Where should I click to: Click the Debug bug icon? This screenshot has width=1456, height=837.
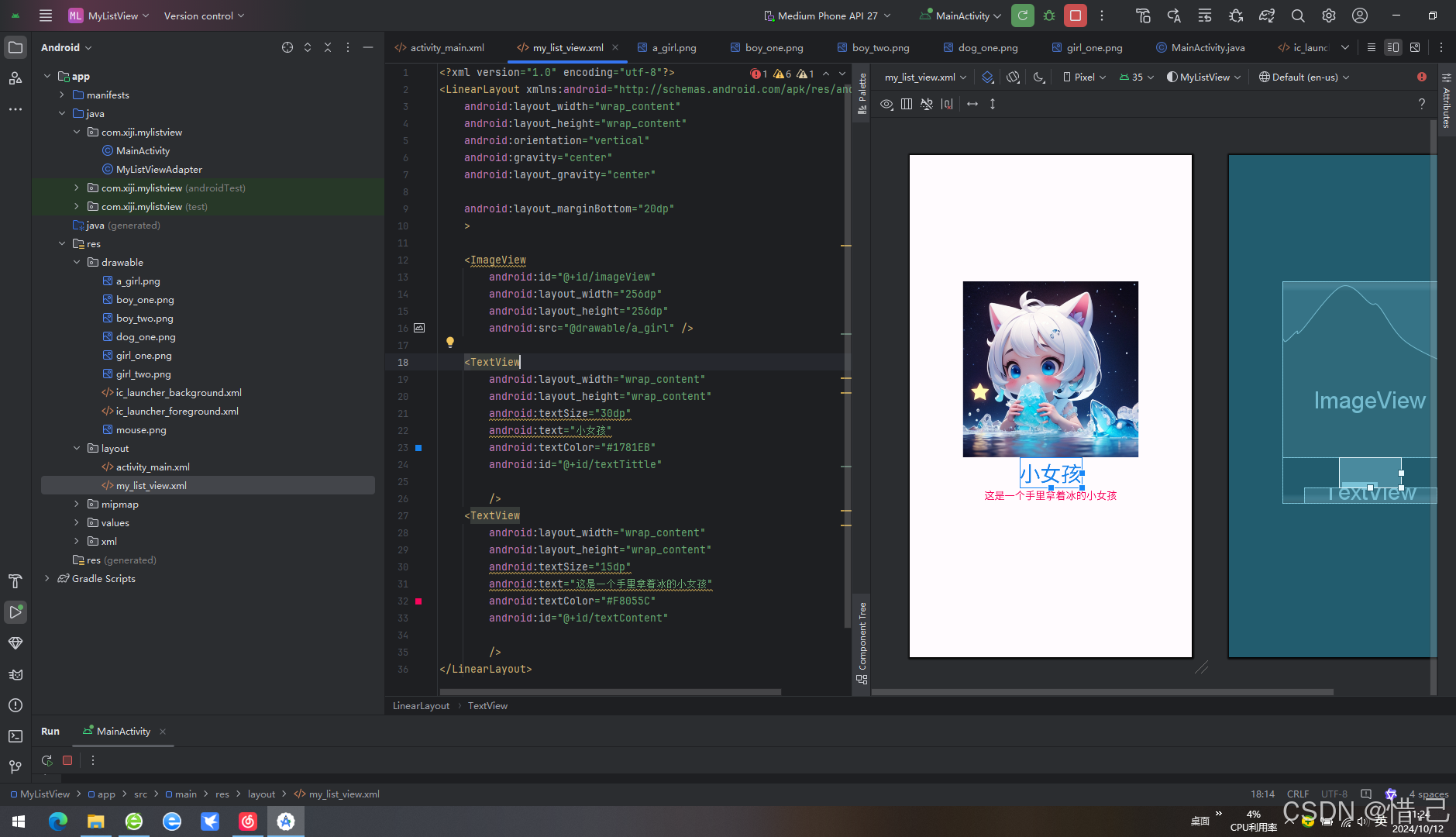click(1049, 15)
